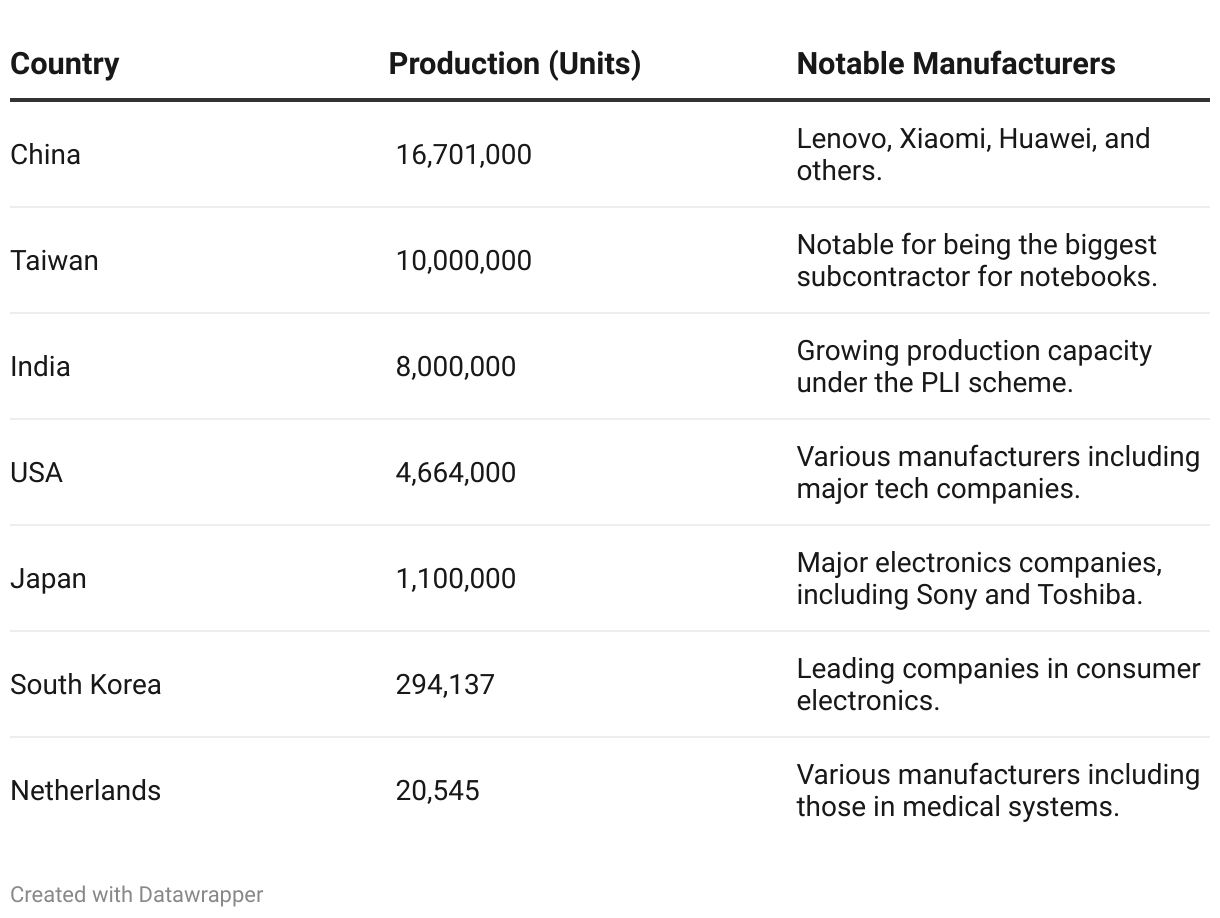Open the Created with Datawrapper link
Image resolution: width=1220 pixels, height=918 pixels.
pyautogui.click(x=137, y=894)
